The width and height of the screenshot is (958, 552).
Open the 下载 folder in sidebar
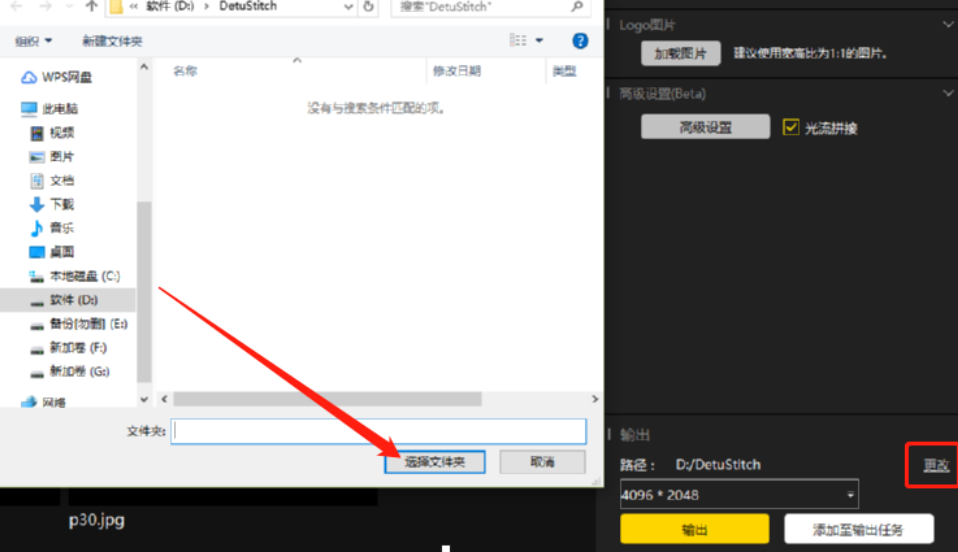(52, 204)
